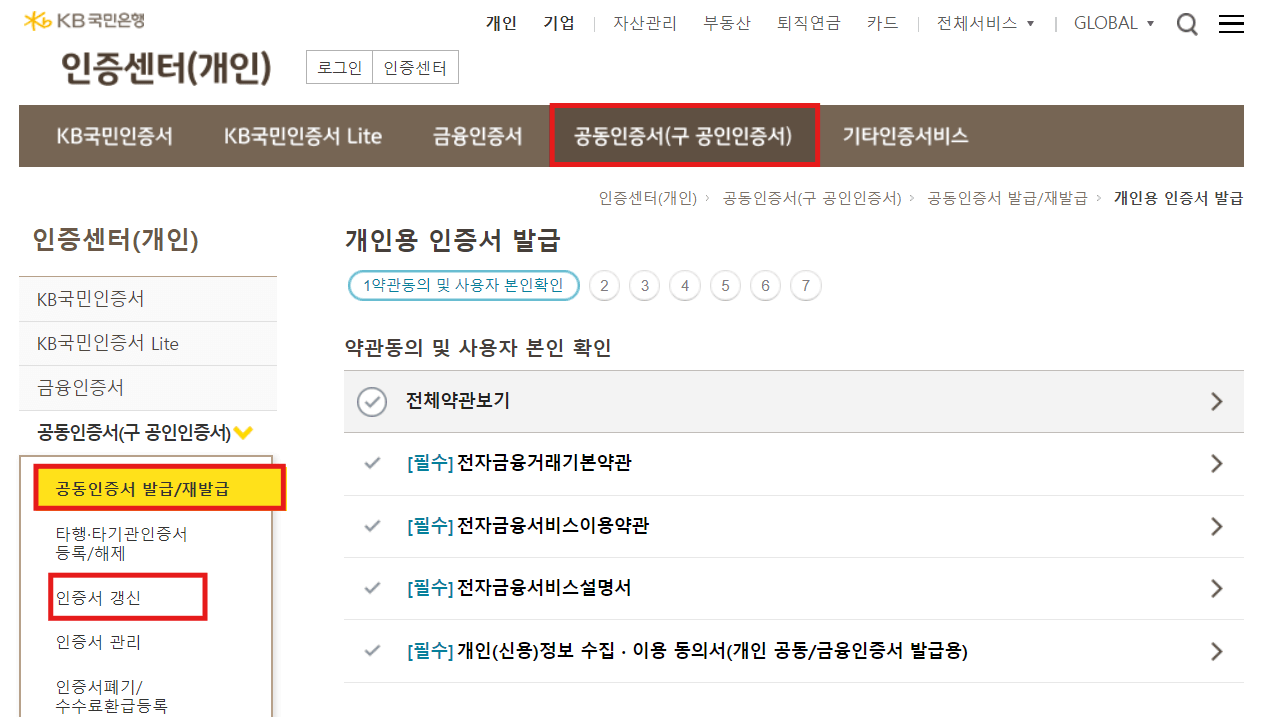Tick the 전자금융서비스이용약관 checkmark
The height and width of the screenshot is (717, 1270).
coord(372,525)
